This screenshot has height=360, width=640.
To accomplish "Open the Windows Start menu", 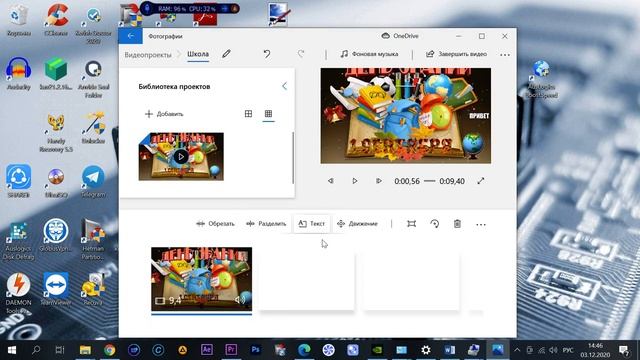I will [12, 350].
